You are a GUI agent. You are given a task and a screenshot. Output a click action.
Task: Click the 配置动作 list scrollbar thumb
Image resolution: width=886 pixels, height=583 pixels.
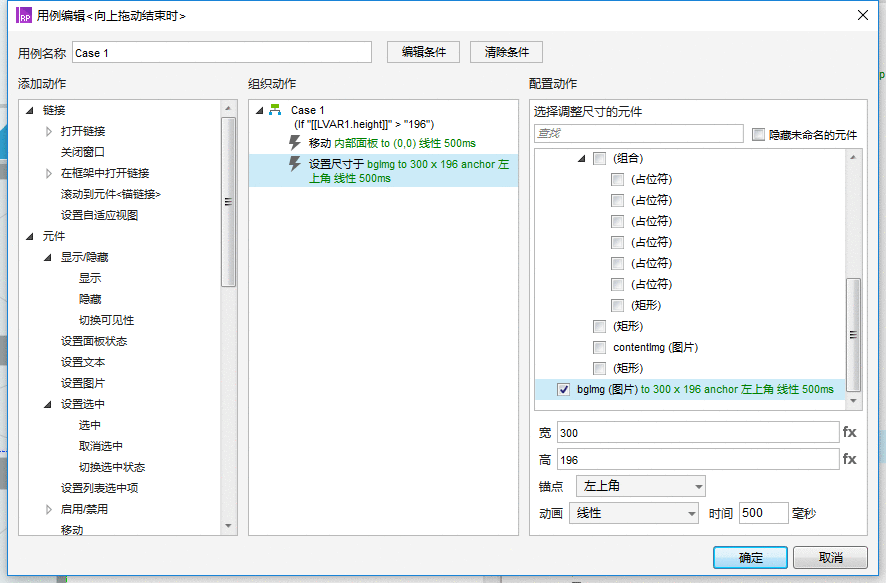(853, 335)
